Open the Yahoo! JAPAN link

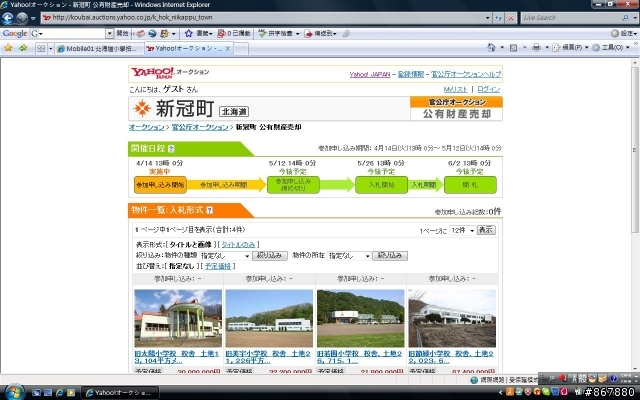[x=370, y=74]
